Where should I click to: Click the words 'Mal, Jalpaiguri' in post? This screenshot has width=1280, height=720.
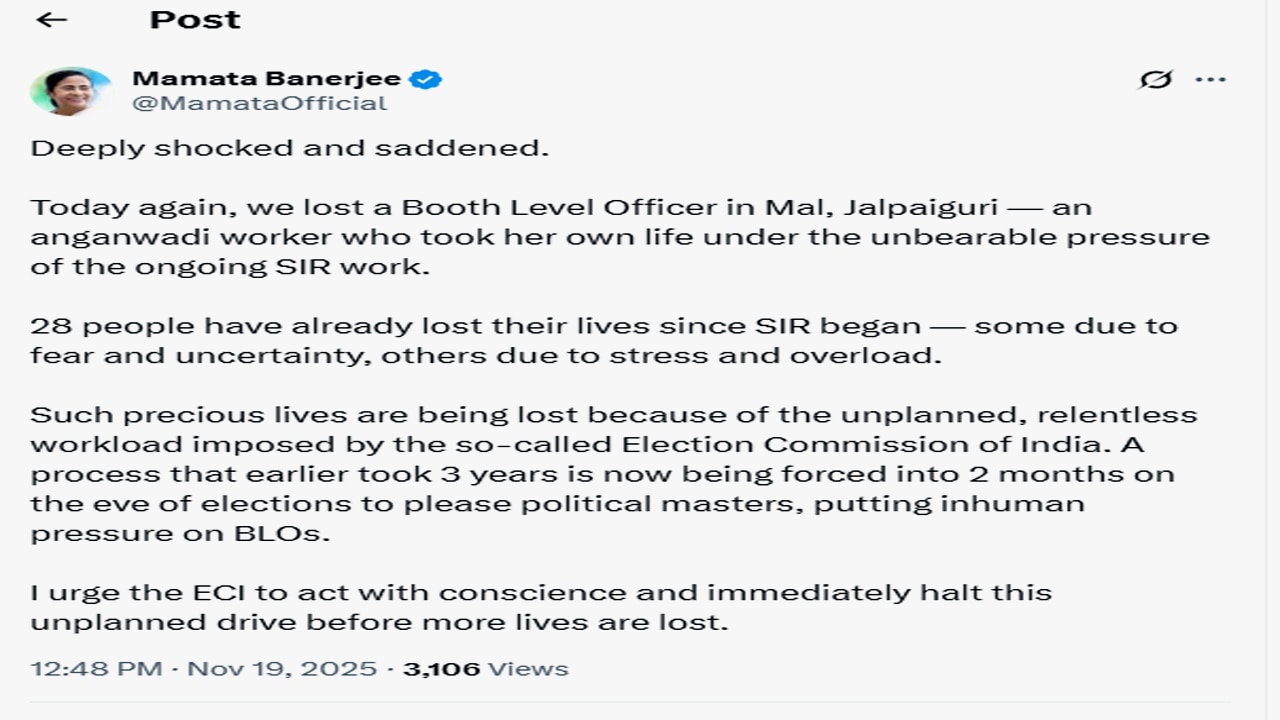click(836, 207)
